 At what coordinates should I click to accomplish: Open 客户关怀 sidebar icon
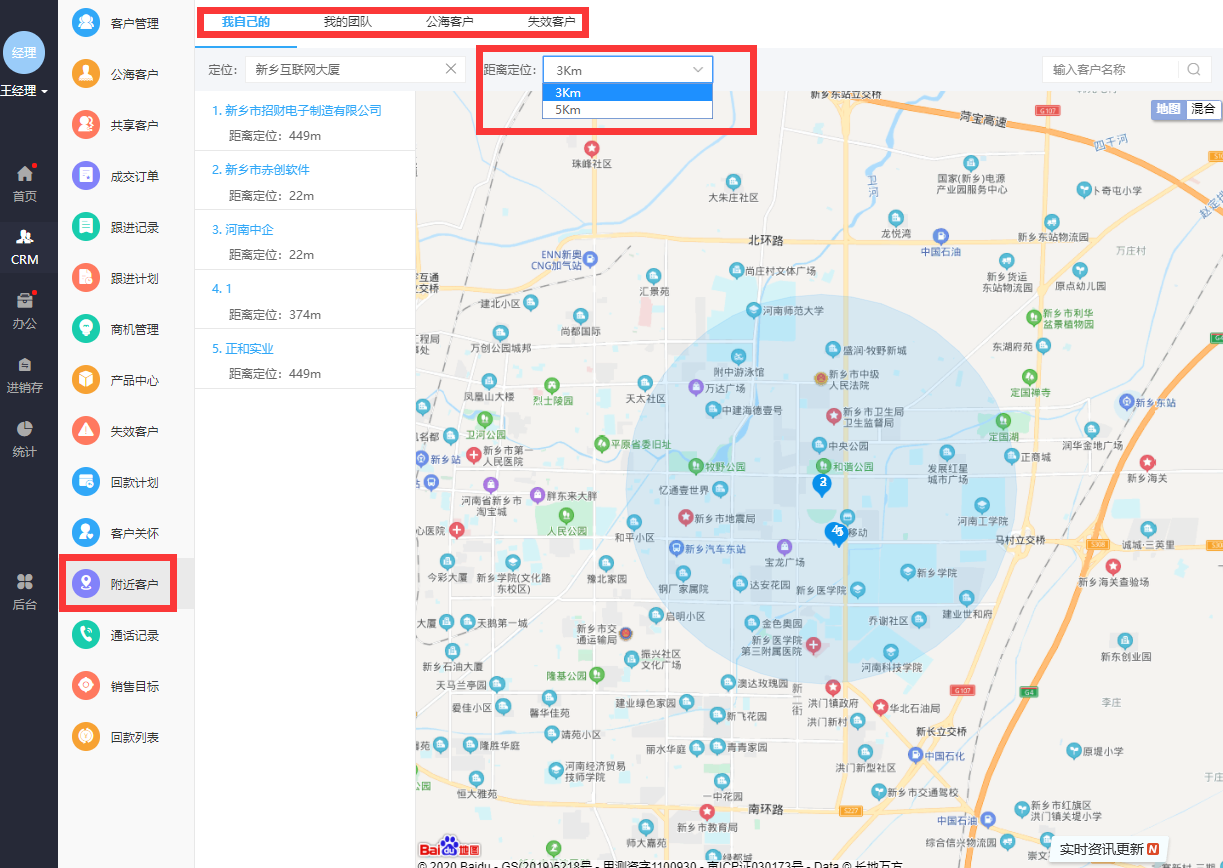coord(86,533)
